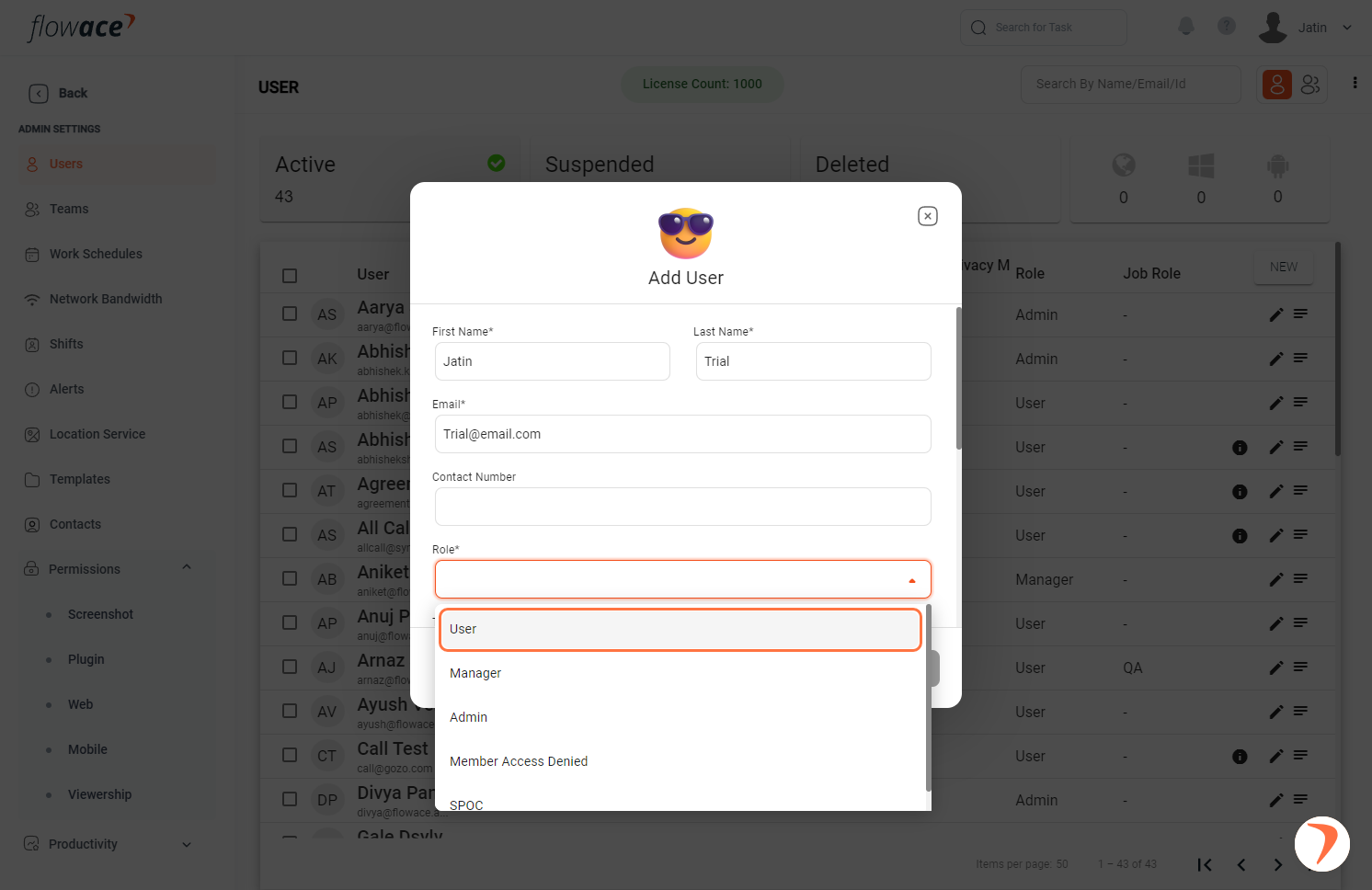Open the help question mark icon
1372x890 pixels.
point(1227,27)
